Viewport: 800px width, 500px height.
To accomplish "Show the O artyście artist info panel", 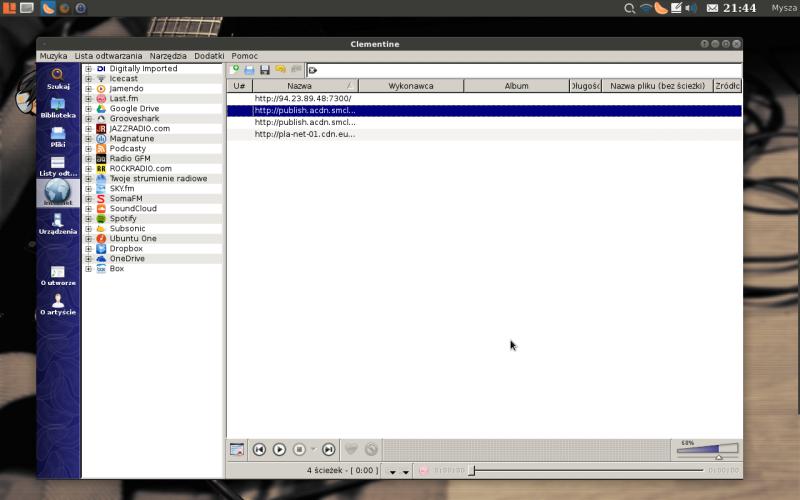I will (x=58, y=304).
